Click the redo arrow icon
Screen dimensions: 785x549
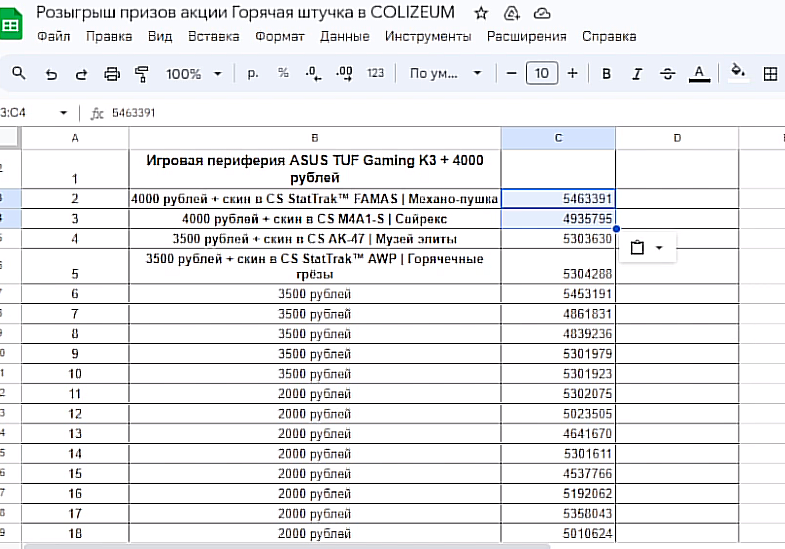81,74
